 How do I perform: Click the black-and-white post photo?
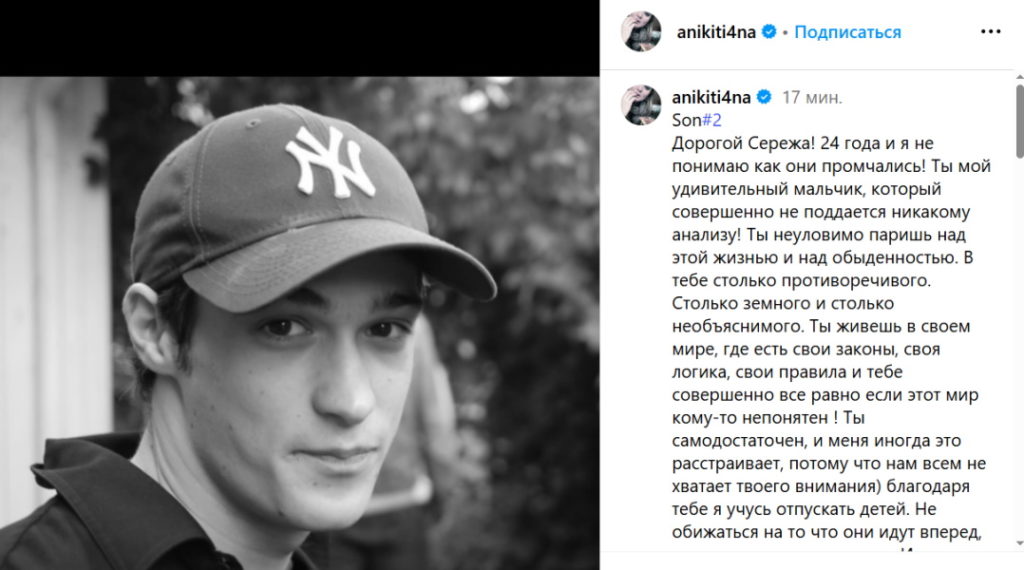(x=300, y=323)
